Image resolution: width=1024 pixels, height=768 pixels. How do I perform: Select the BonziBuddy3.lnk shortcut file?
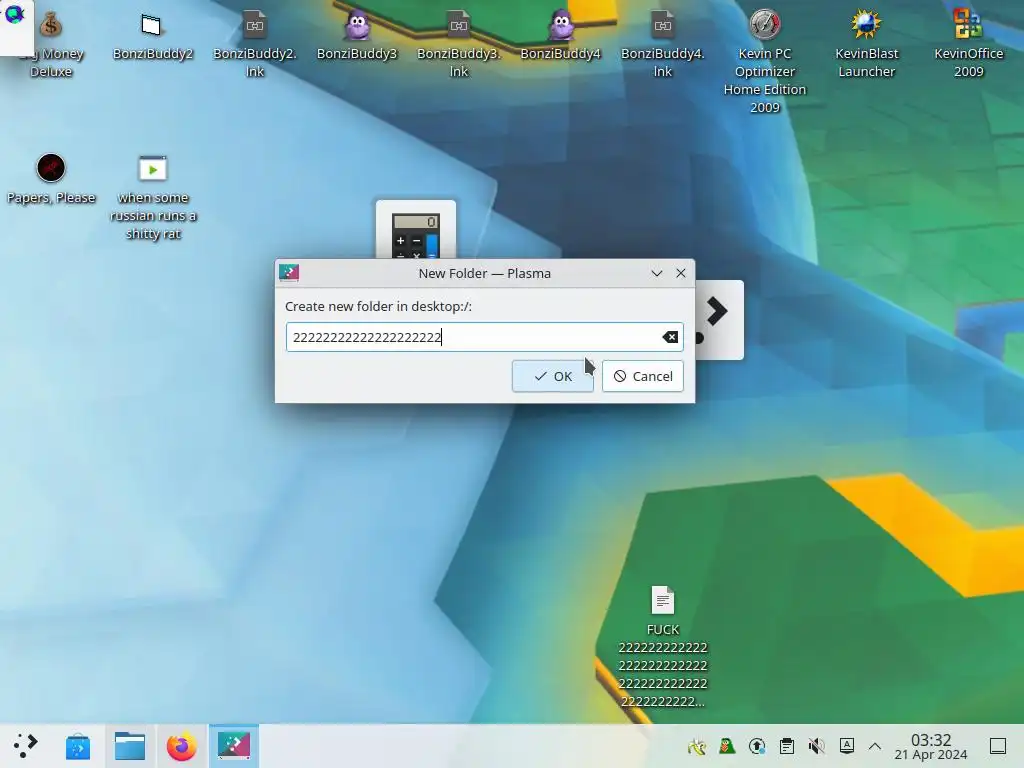click(x=458, y=44)
